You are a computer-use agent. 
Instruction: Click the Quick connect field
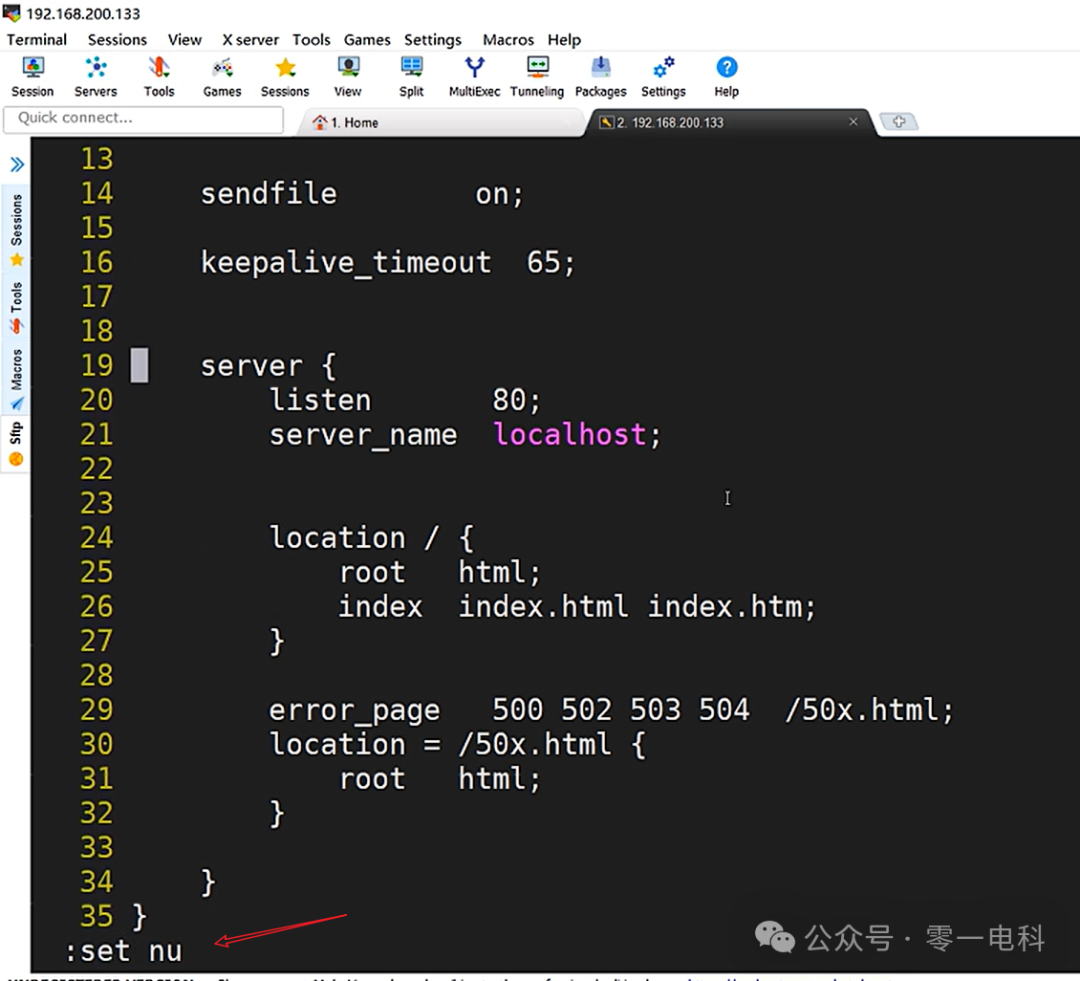(x=143, y=118)
